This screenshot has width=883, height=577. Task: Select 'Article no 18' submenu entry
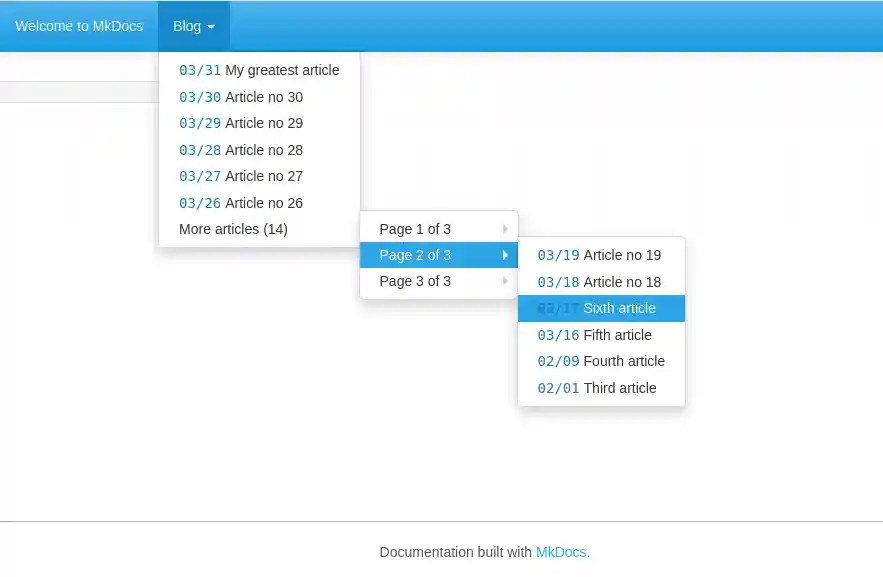[598, 282]
